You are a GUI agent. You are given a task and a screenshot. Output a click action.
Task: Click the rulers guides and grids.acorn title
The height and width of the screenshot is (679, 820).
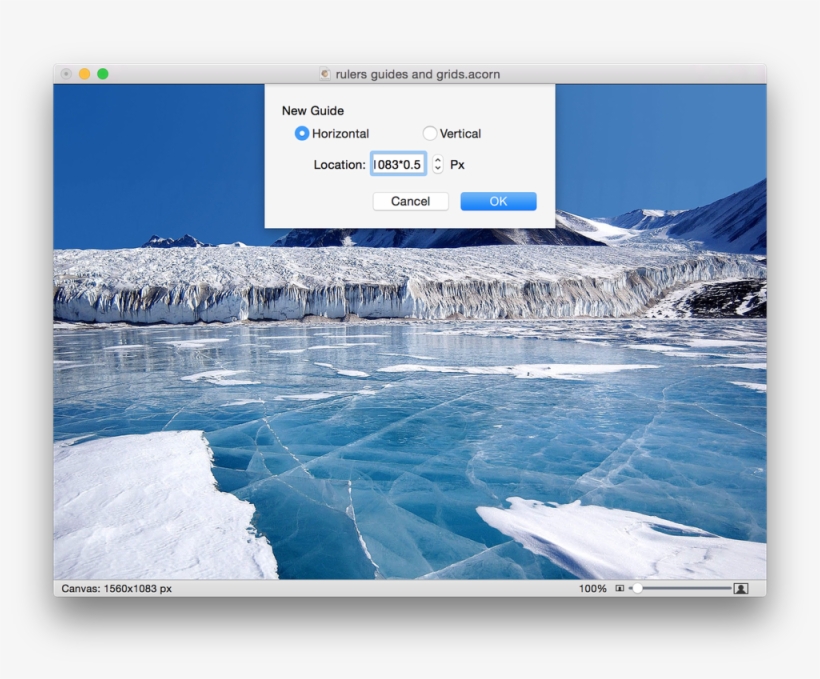click(420, 74)
